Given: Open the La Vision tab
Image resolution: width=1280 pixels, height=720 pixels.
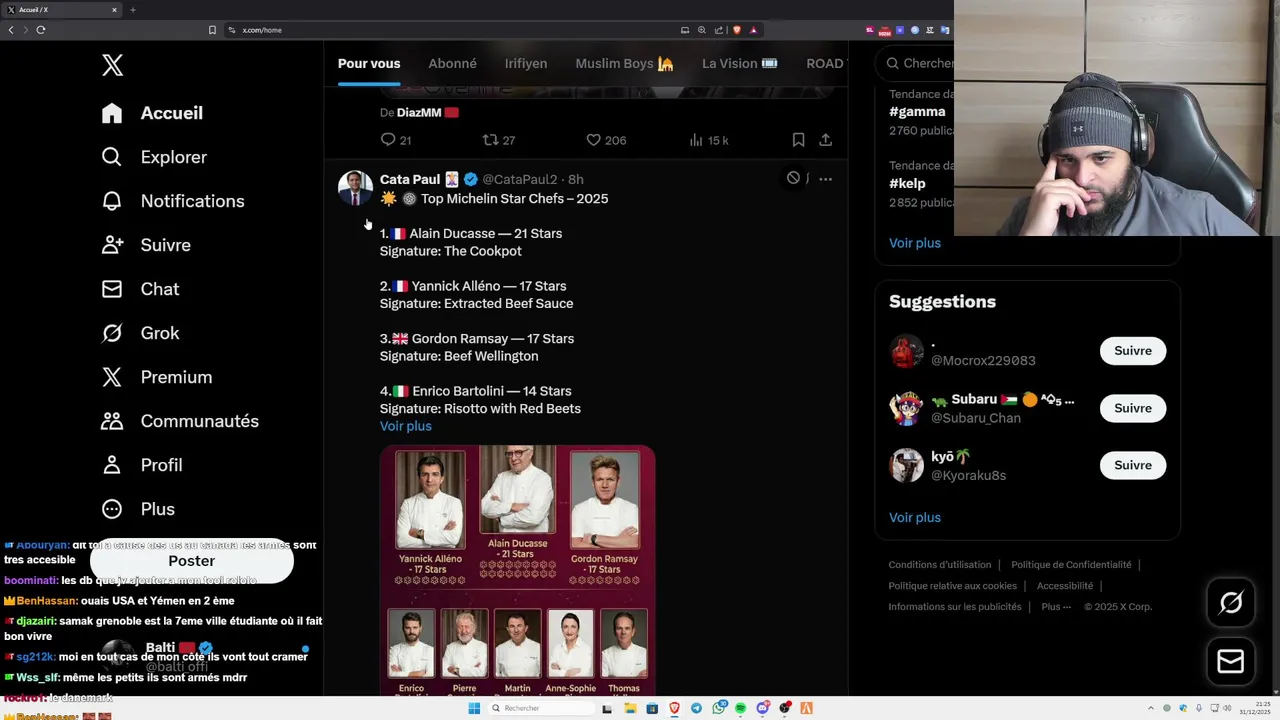Looking at the screenshot, I should [x=739, y=63].
